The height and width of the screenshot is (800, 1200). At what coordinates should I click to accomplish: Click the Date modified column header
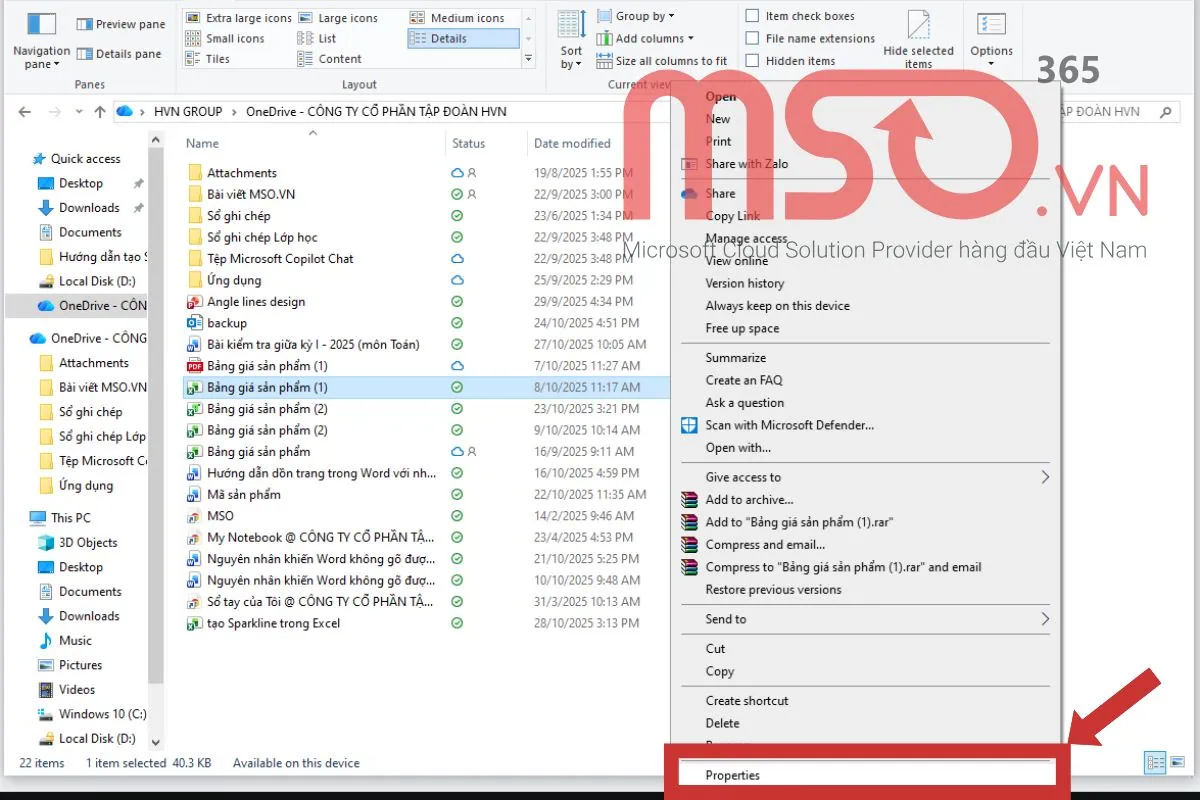572,143
